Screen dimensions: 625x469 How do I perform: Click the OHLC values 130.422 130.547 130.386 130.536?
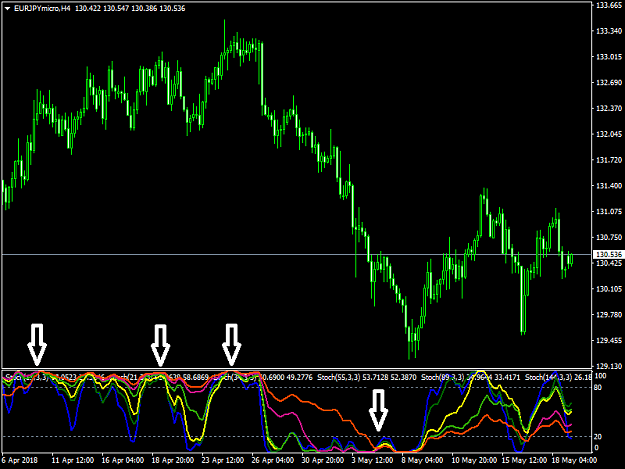pos(130,8)
